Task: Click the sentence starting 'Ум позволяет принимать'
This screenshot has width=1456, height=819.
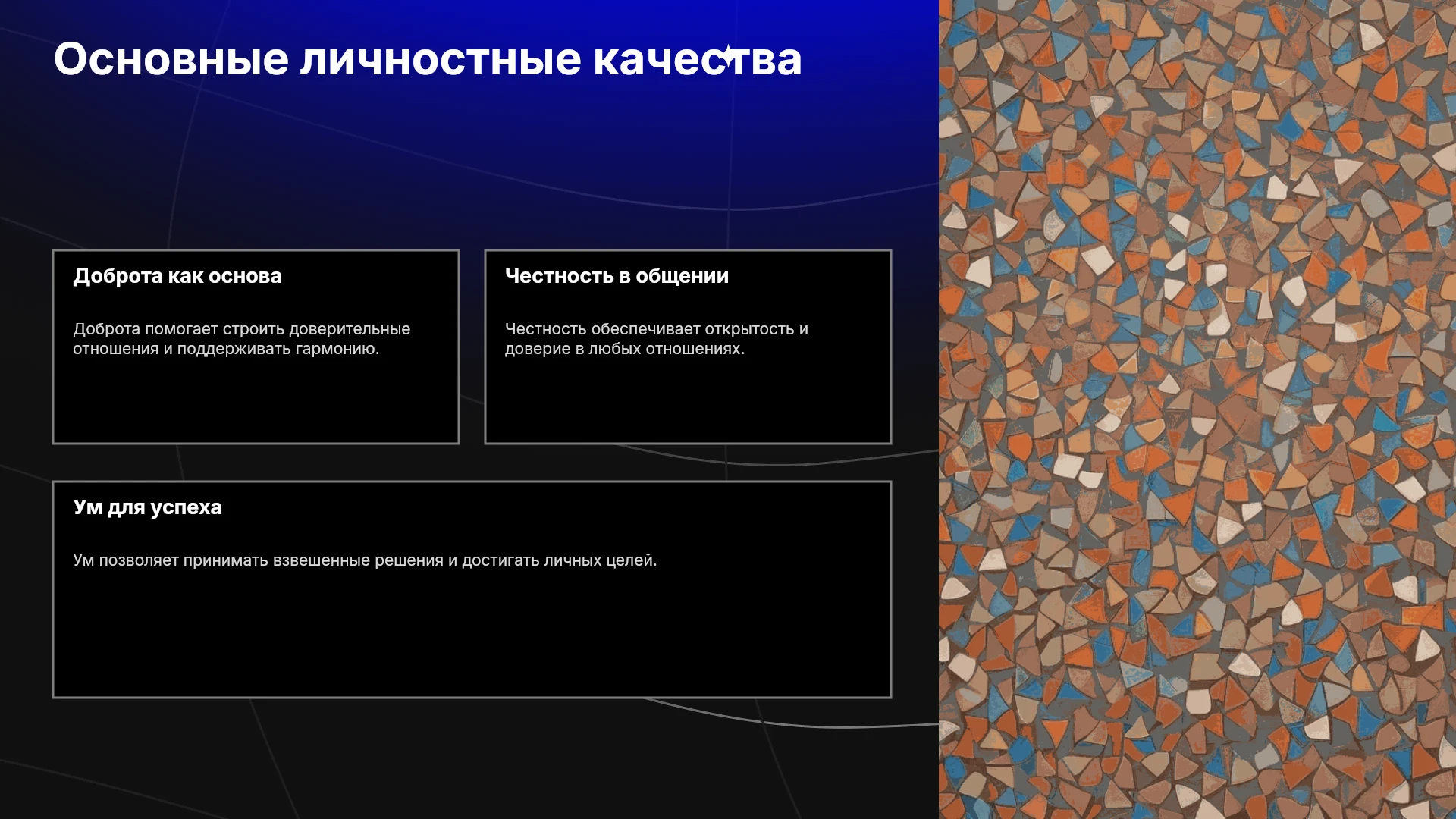Action: [365, 560]
